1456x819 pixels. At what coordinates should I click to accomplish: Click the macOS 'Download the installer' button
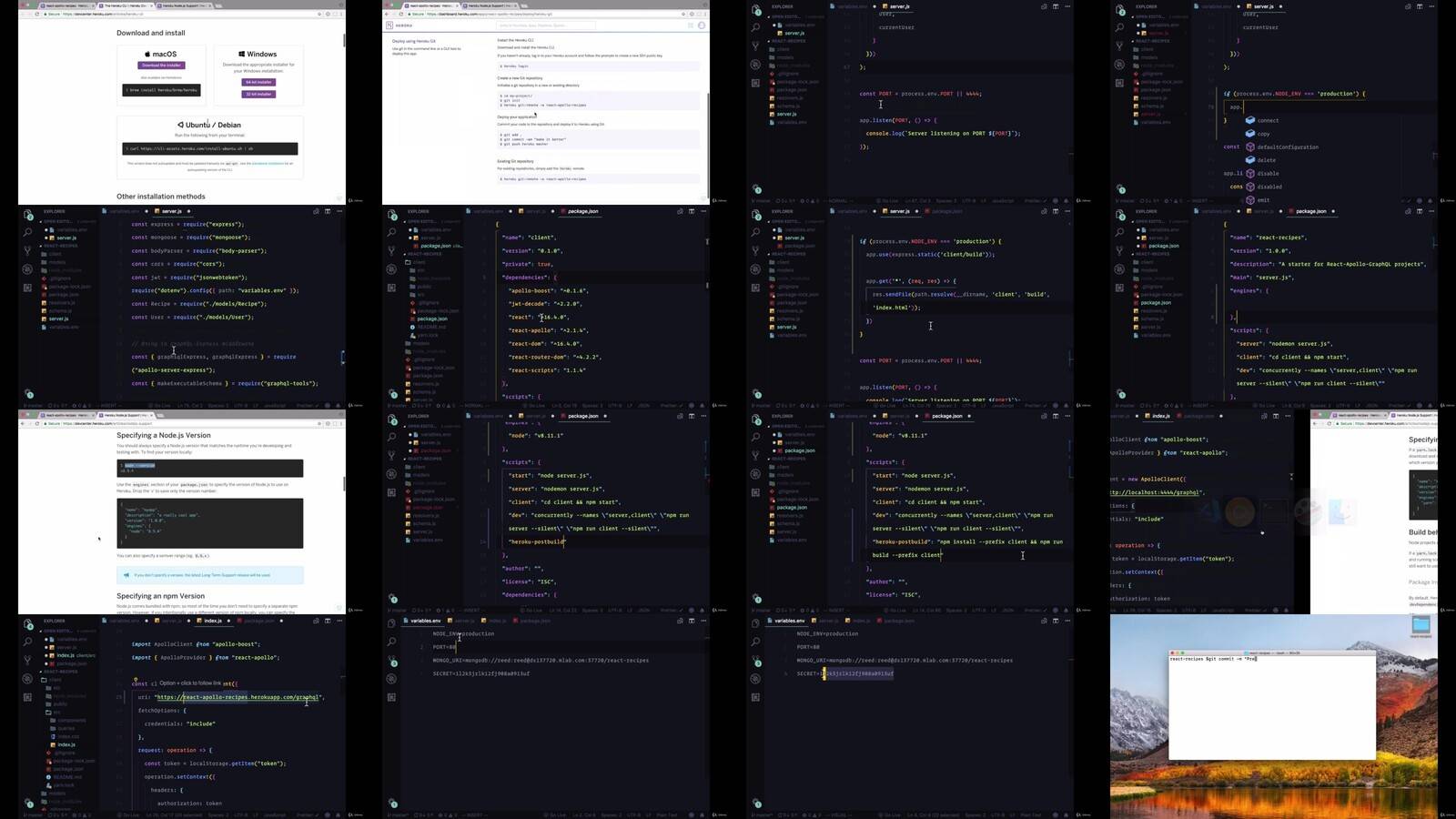(161, 66)
